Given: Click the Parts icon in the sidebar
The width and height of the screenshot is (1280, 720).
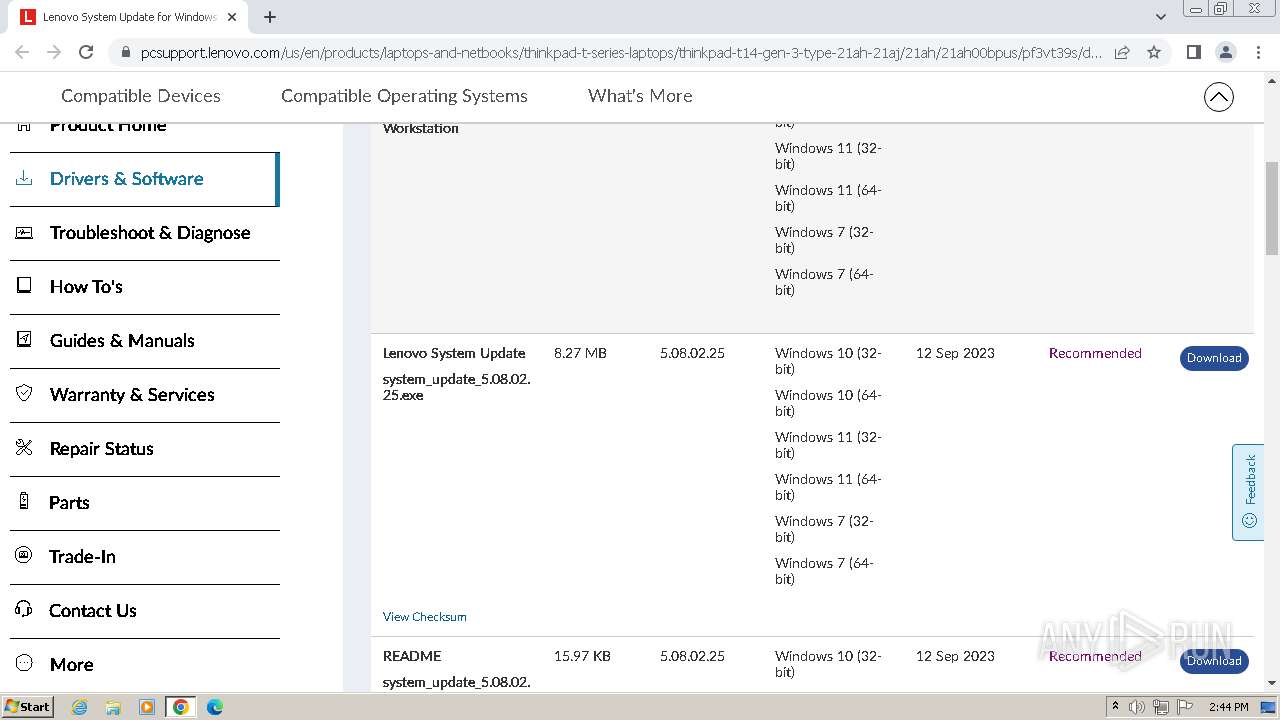Looking at the screenshot, I should (x=24, y=502).
